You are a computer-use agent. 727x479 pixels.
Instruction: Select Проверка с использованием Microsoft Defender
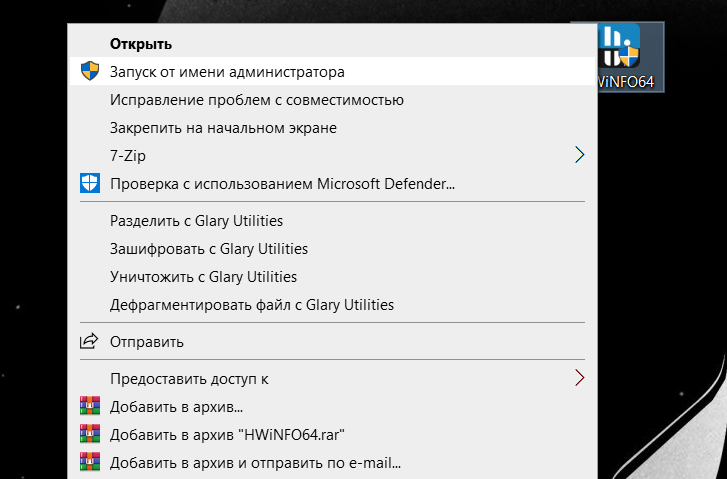pyautogui.click(x=332, y=184)
